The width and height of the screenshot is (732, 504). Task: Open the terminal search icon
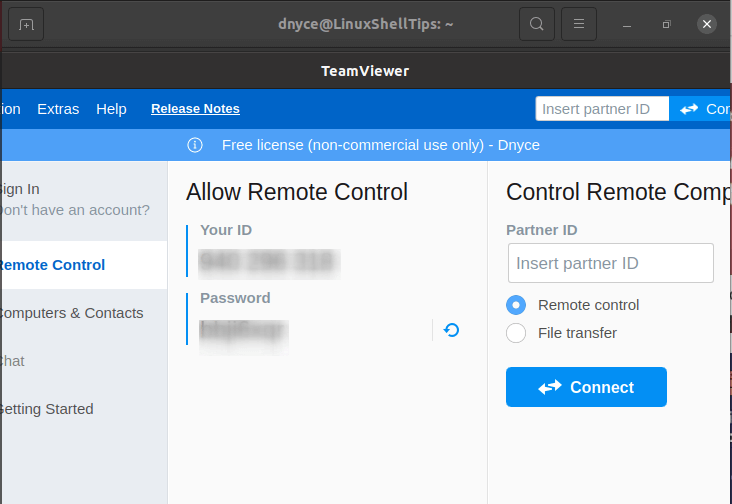[537, 24]
